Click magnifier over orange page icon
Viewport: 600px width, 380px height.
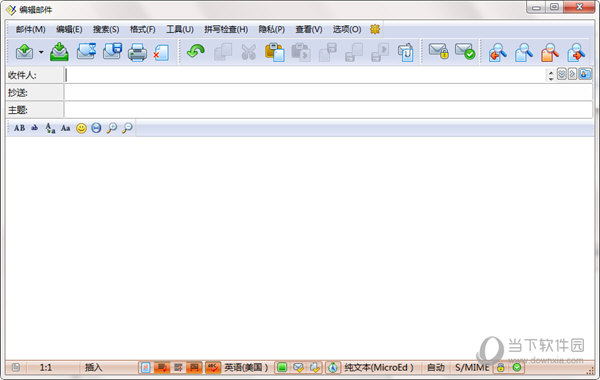click(550, 52)
